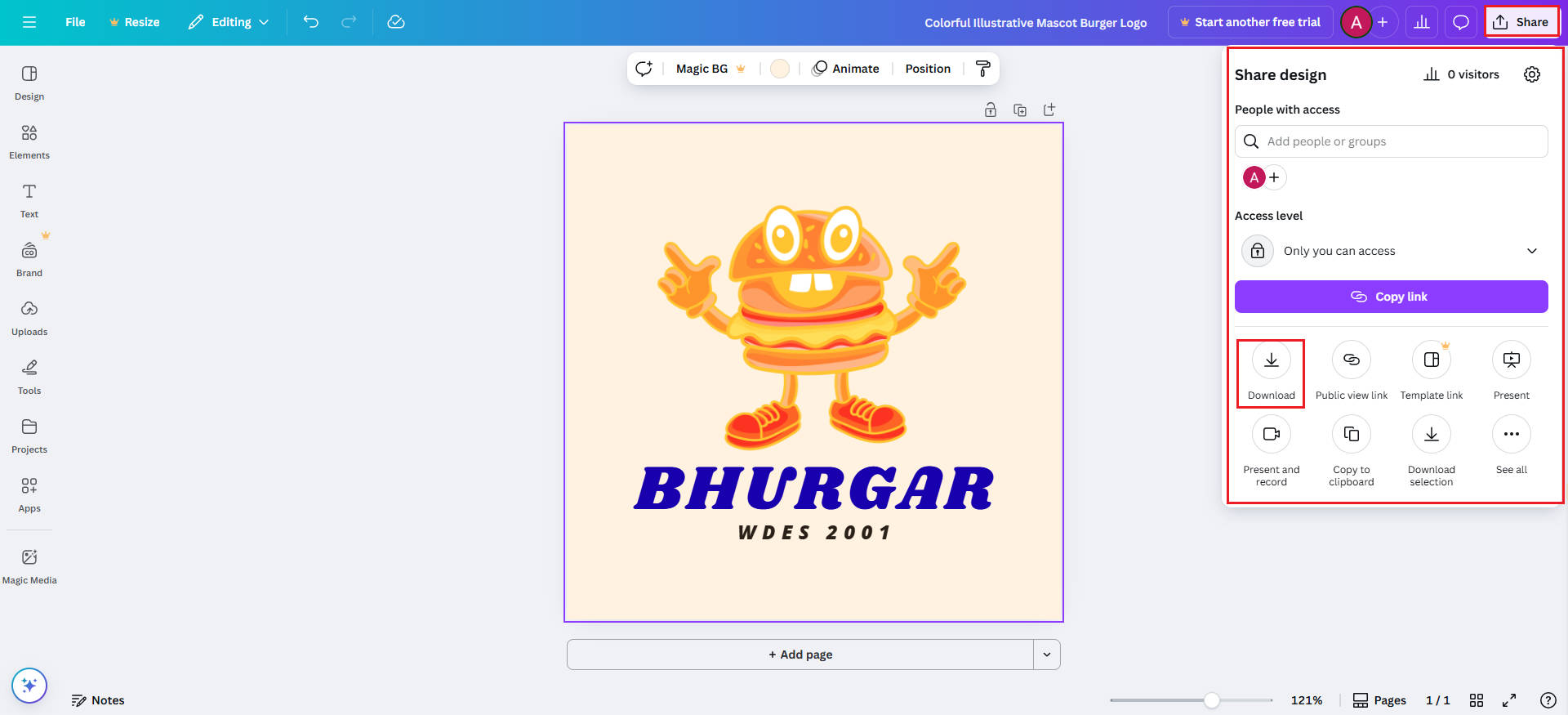
Task: Expand the Add page options arrow
Action: click(1046, 655)
